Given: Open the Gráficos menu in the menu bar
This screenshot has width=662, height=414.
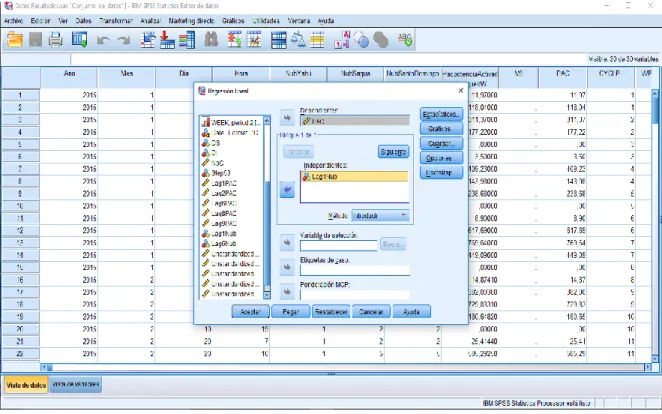Looking at the screenshot, I should click(x=233, y=21).
